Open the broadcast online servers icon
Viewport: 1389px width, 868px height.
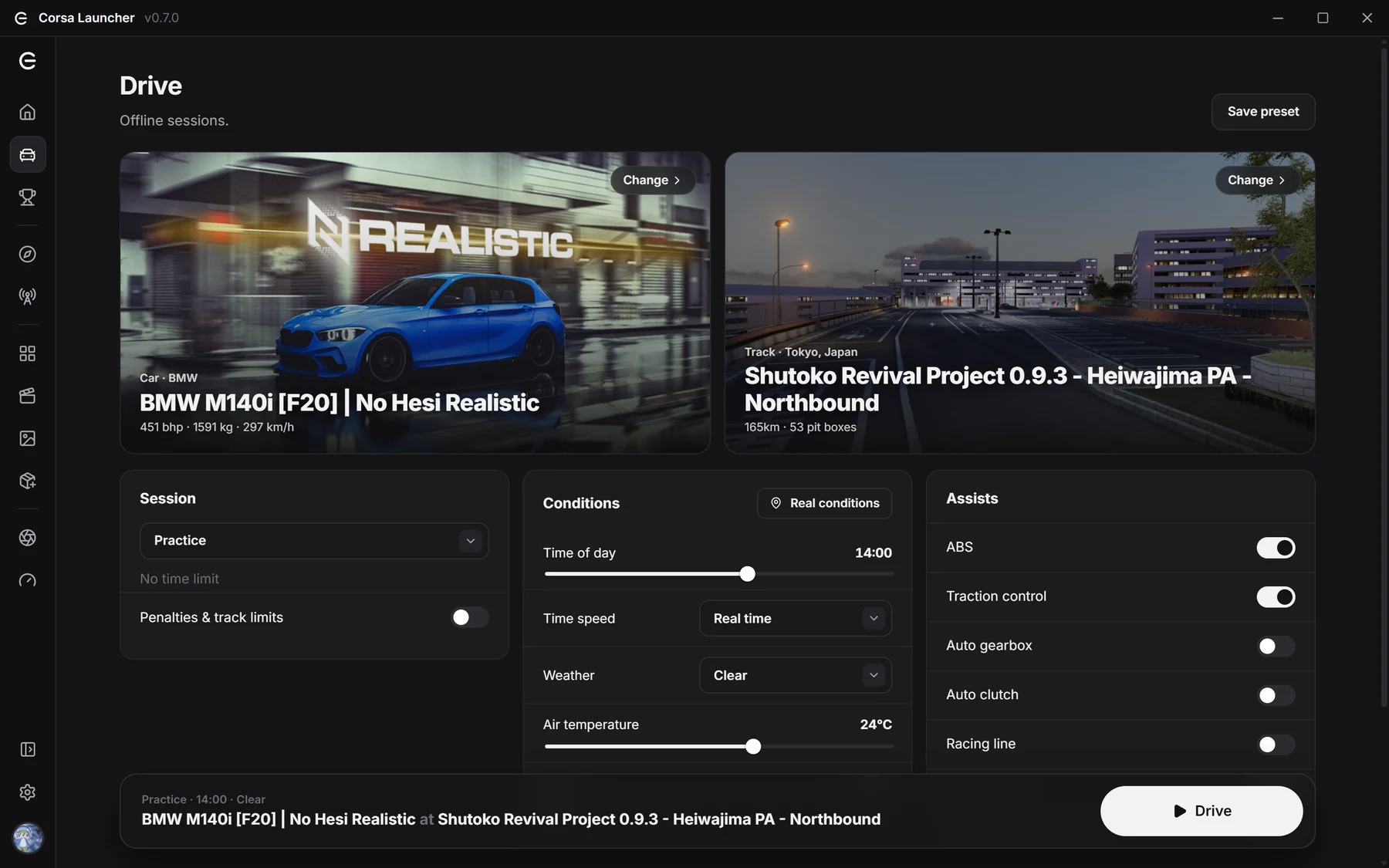click(x=28, y=296)
